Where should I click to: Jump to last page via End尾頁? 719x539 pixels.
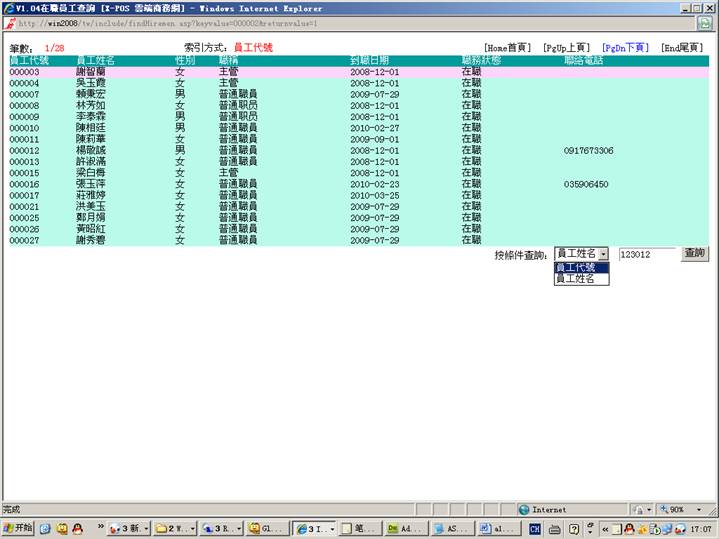pyautogui.click(x=683, y=47)
